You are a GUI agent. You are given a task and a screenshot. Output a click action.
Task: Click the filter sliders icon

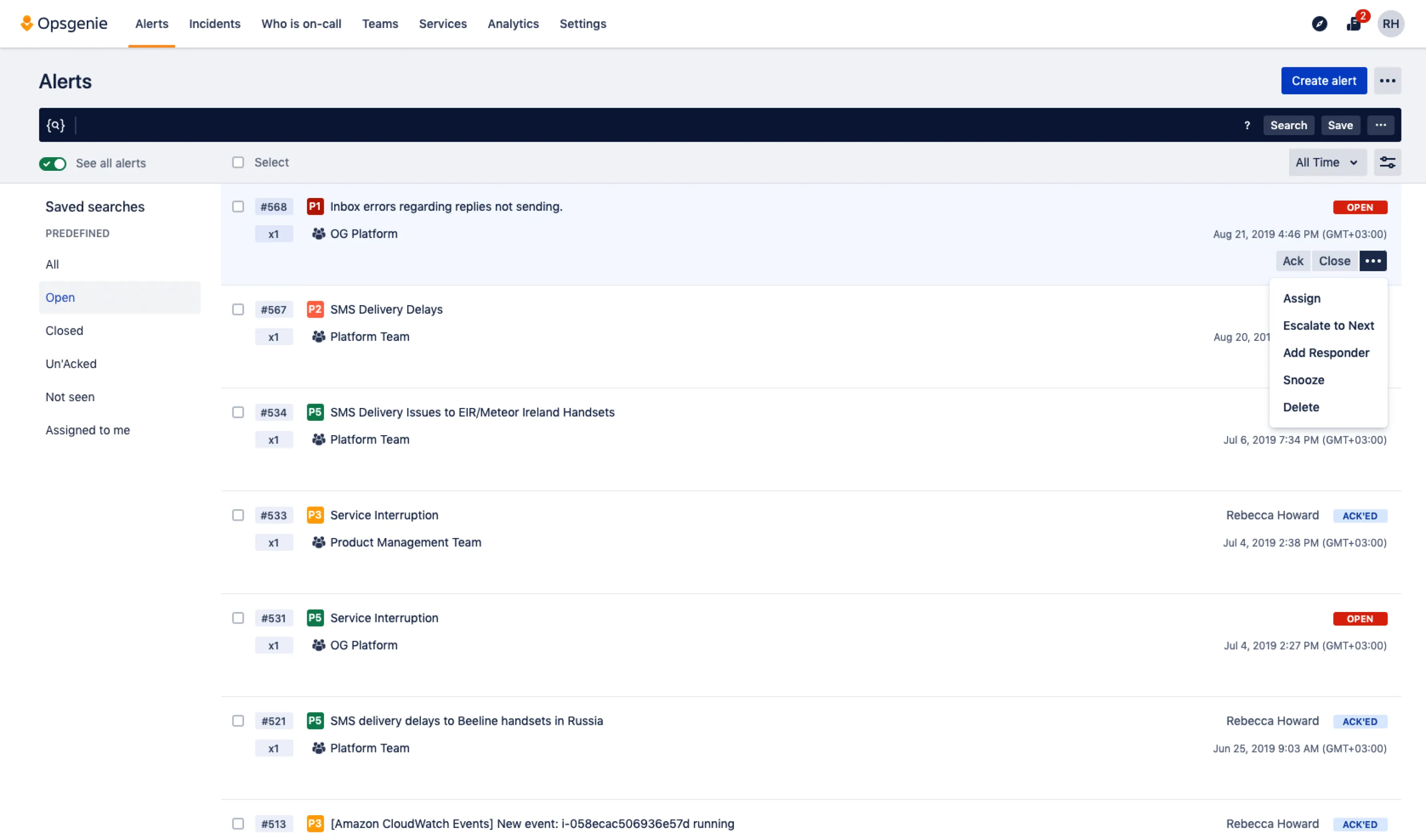coord(1387,162)
